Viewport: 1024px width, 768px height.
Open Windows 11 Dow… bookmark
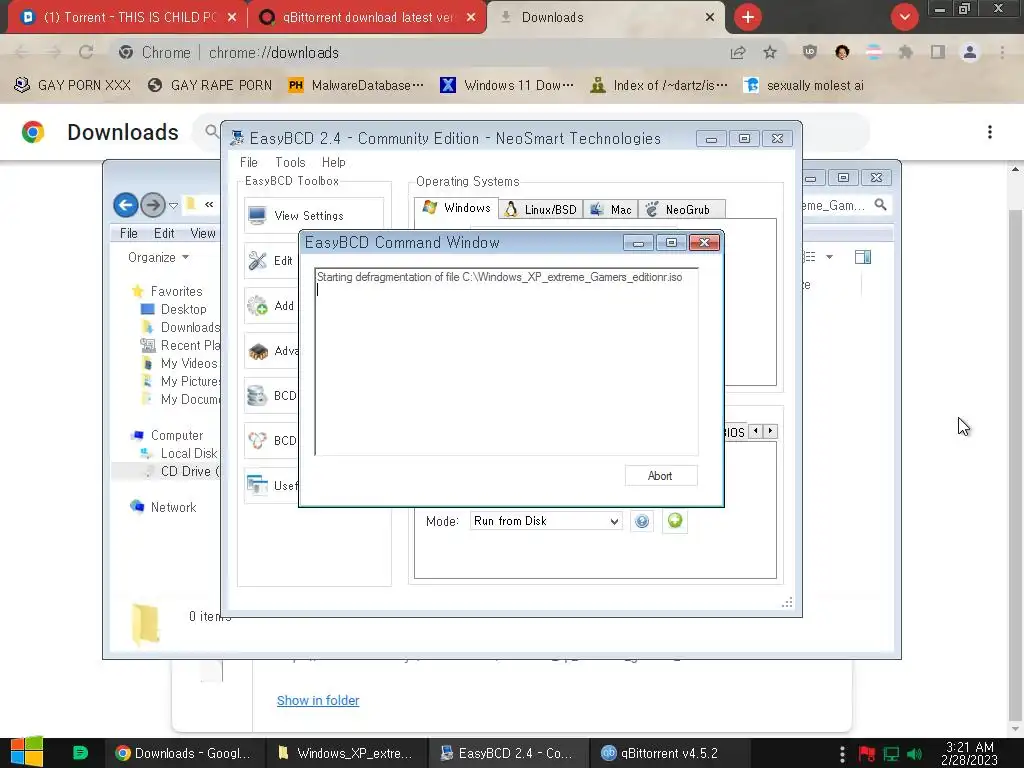tap(507, 85)
